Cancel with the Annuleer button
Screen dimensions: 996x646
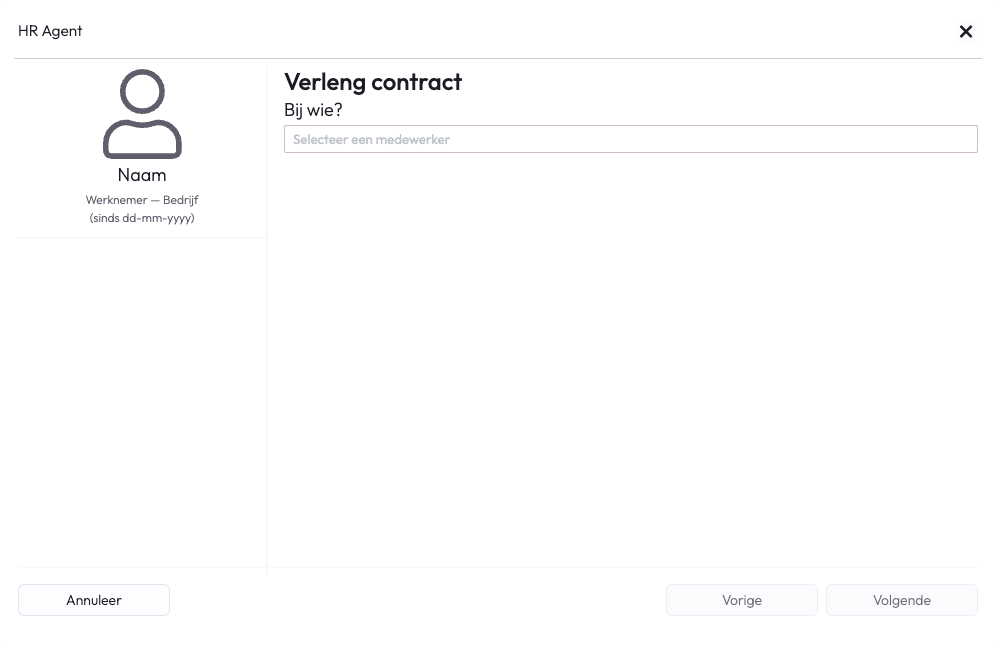click(94, 600)
